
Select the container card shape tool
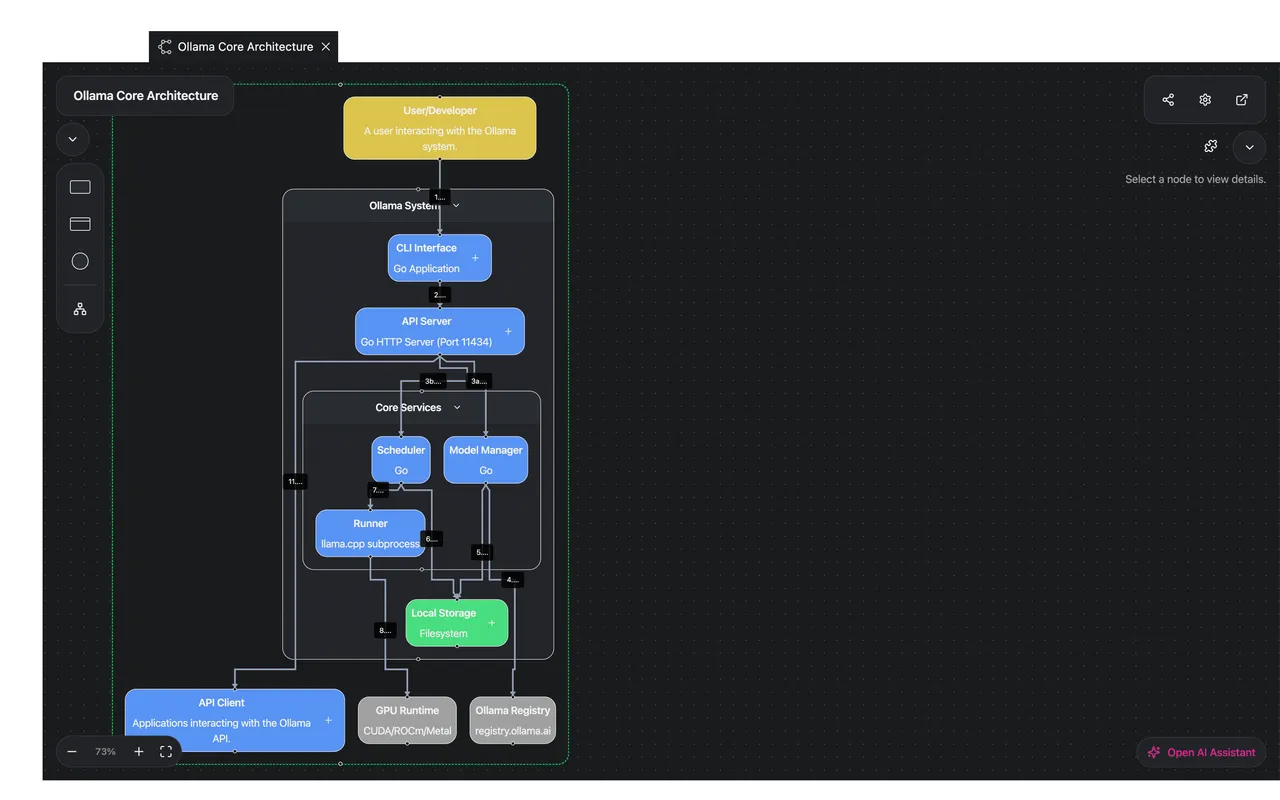click(x=80, y=224)
